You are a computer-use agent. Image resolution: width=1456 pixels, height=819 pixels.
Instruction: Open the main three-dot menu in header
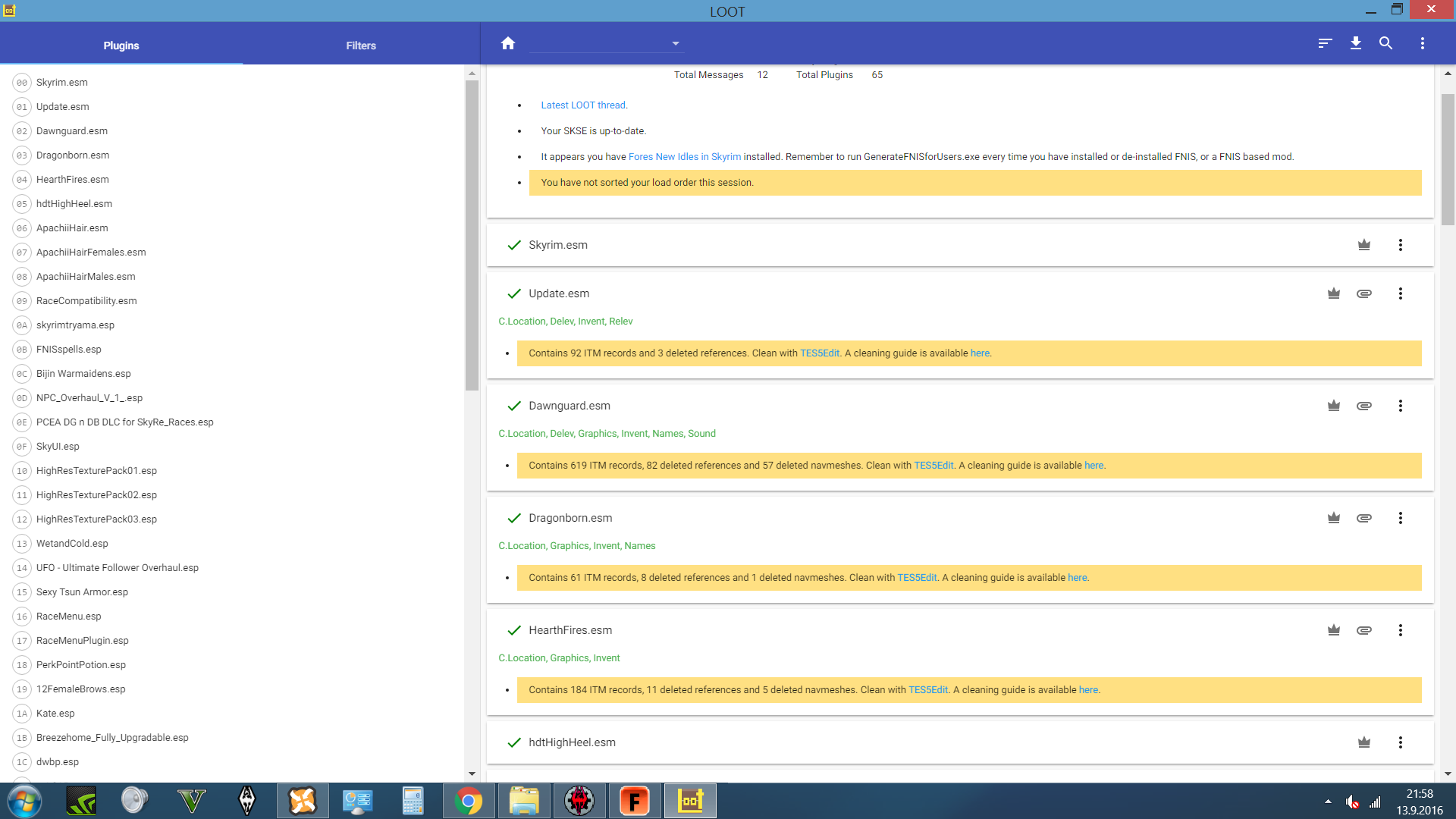tap(1422, 43)
